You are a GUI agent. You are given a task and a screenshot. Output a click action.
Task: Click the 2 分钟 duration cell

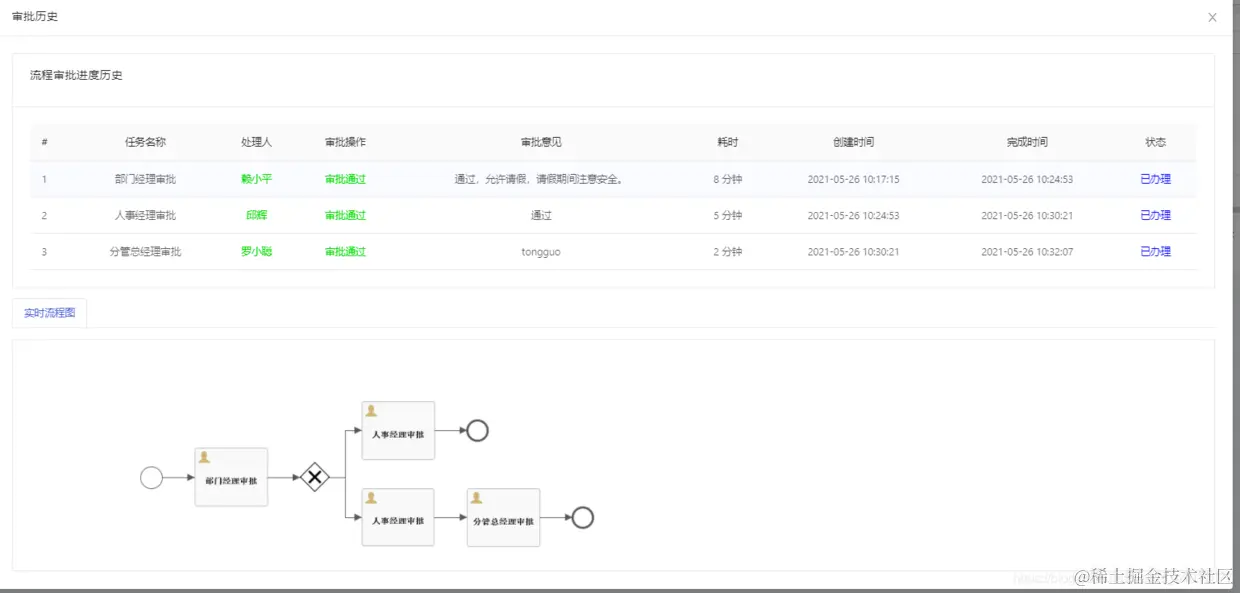coord(728,251)
